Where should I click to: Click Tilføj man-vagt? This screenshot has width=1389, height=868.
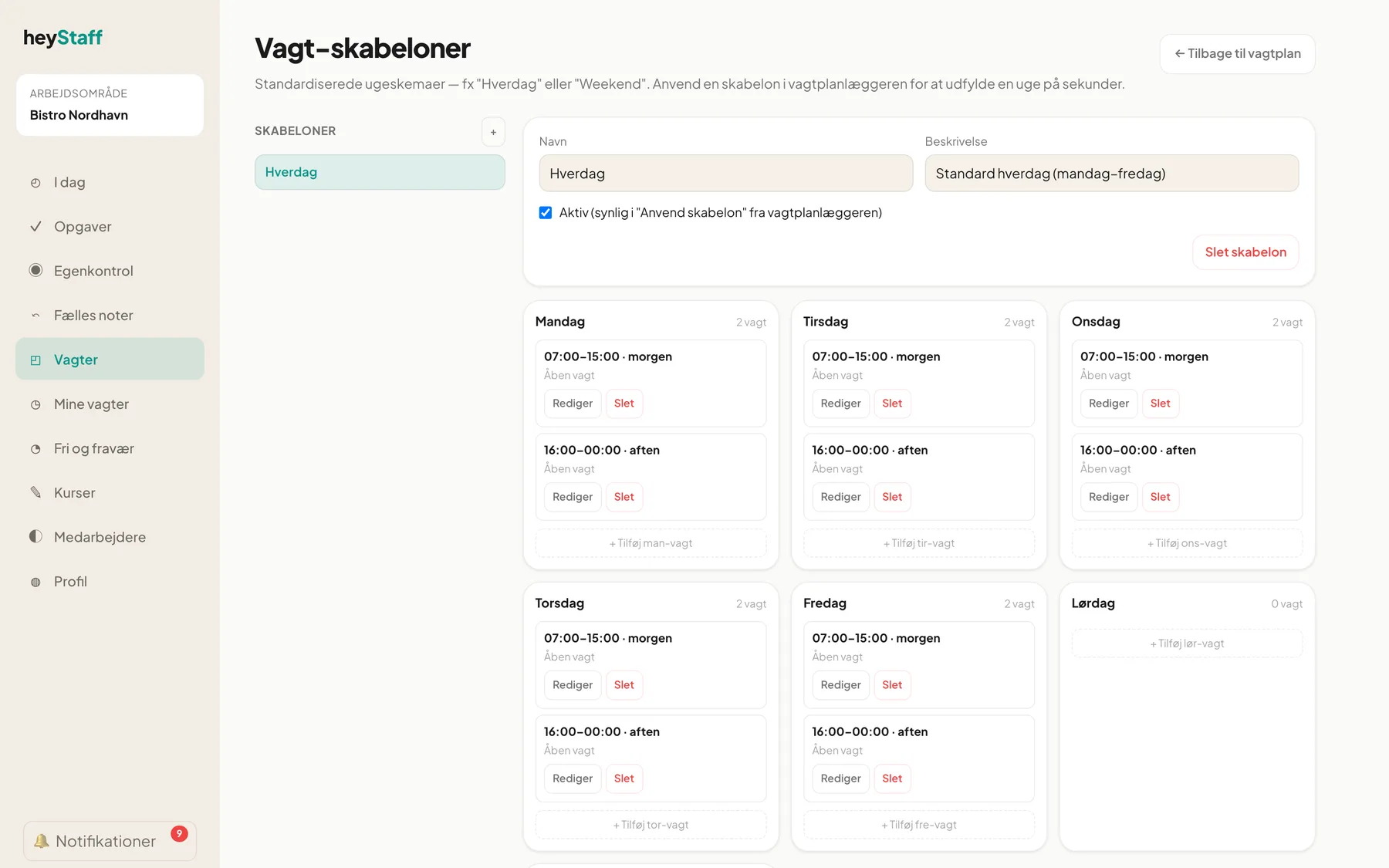click(x=651, y=543)
